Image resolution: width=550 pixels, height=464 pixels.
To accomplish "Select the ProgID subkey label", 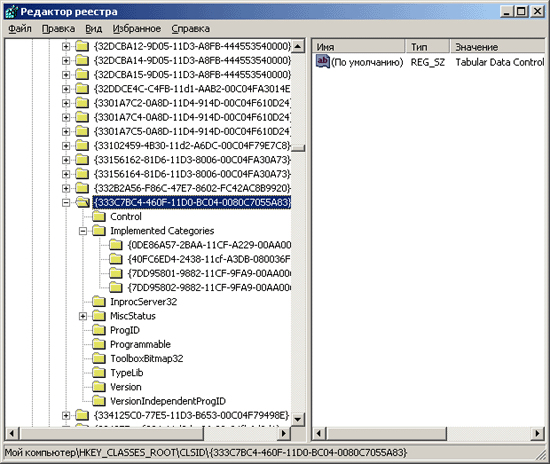I will pyautogui.click(x=125, y=330).
